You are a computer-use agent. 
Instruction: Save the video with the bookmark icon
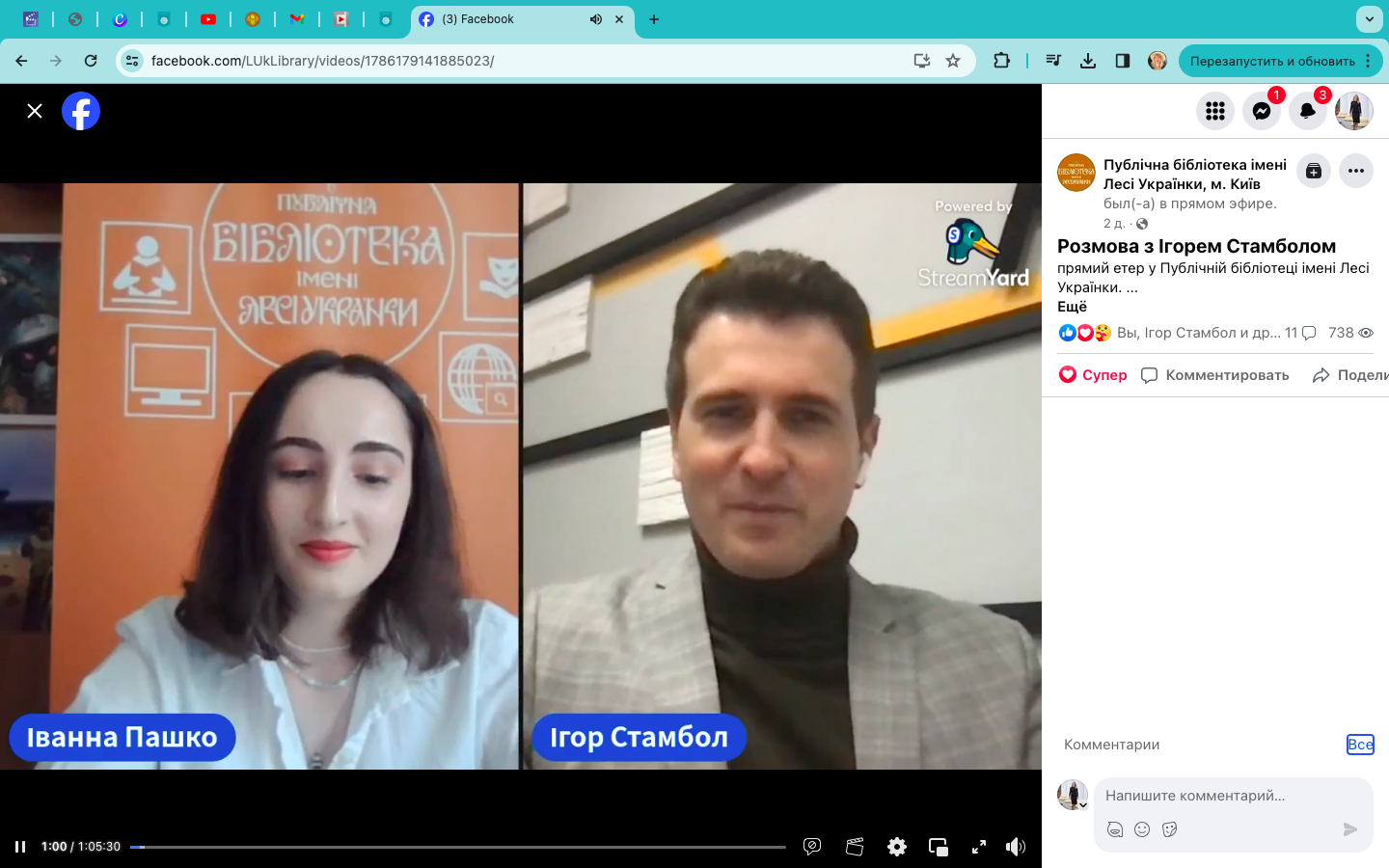tap(1313, 171)
